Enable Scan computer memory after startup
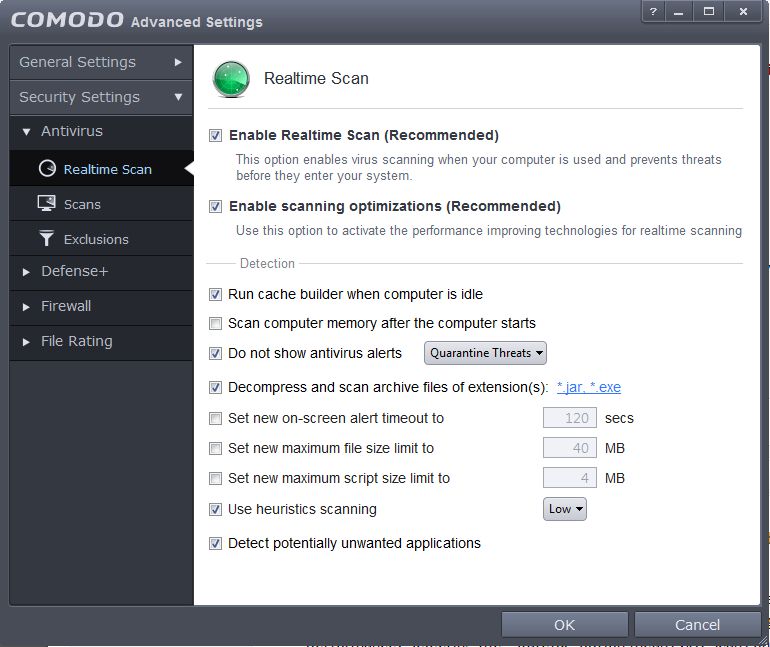The image size is (770, 647). (x=215, y=324)
